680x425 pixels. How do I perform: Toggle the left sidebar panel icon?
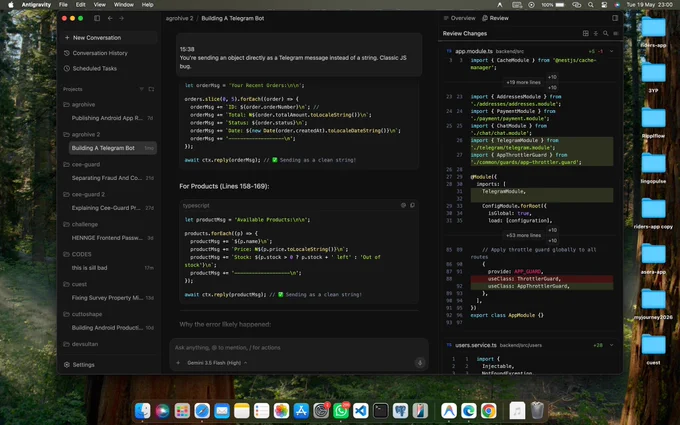click(x=97, y=18)
